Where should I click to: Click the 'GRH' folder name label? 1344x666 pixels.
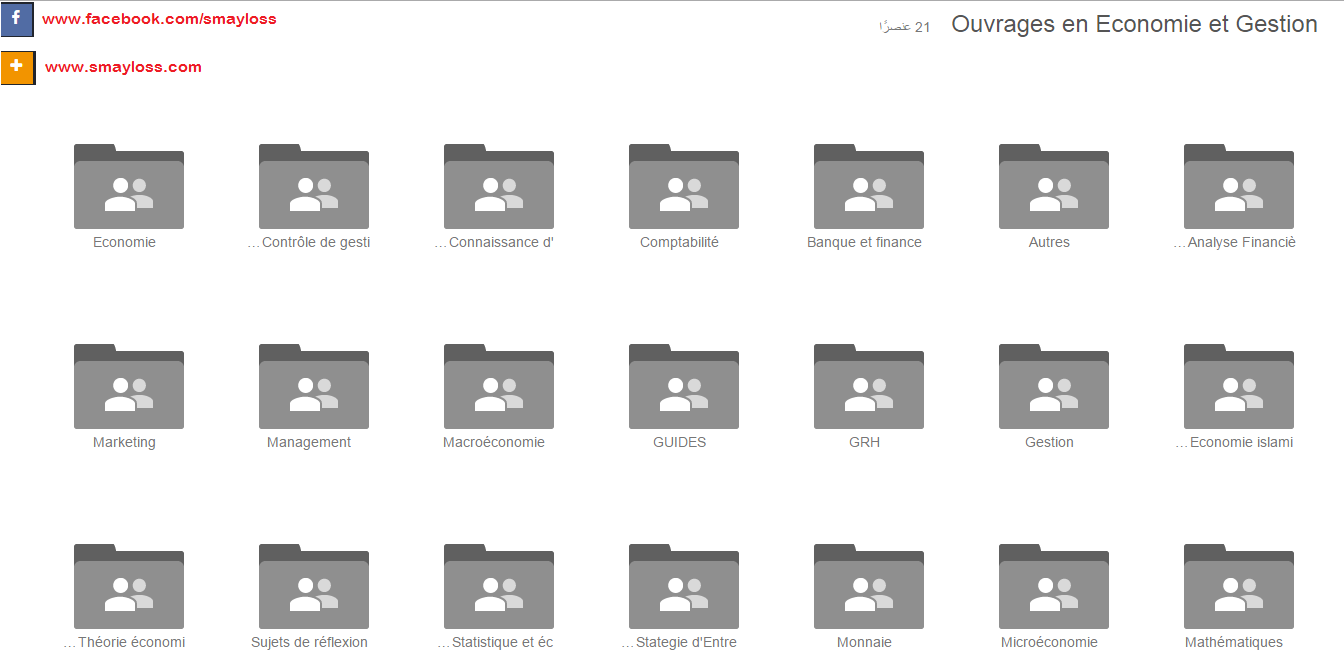coord(864,442)
